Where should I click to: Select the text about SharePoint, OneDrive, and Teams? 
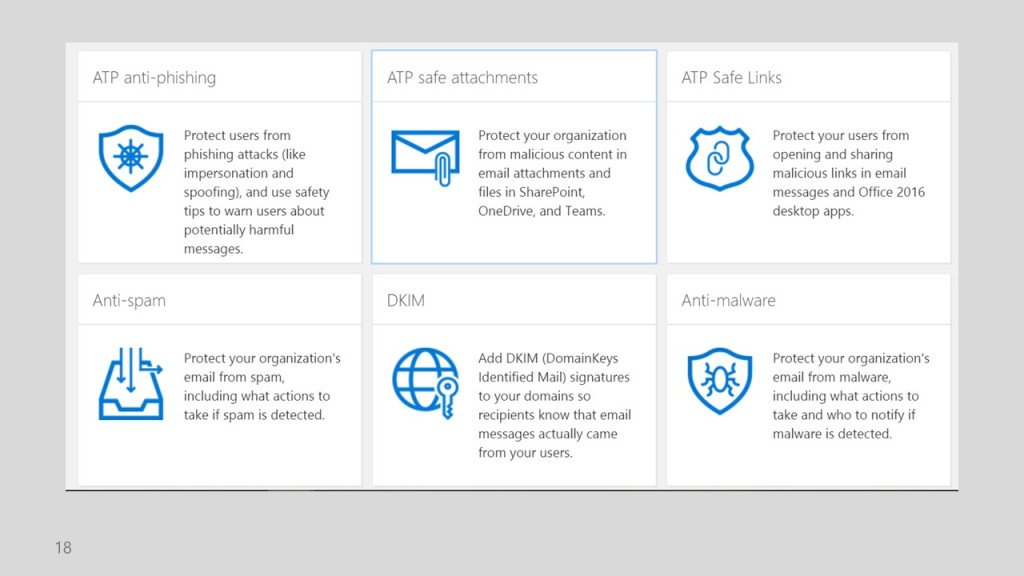(552, 173)
